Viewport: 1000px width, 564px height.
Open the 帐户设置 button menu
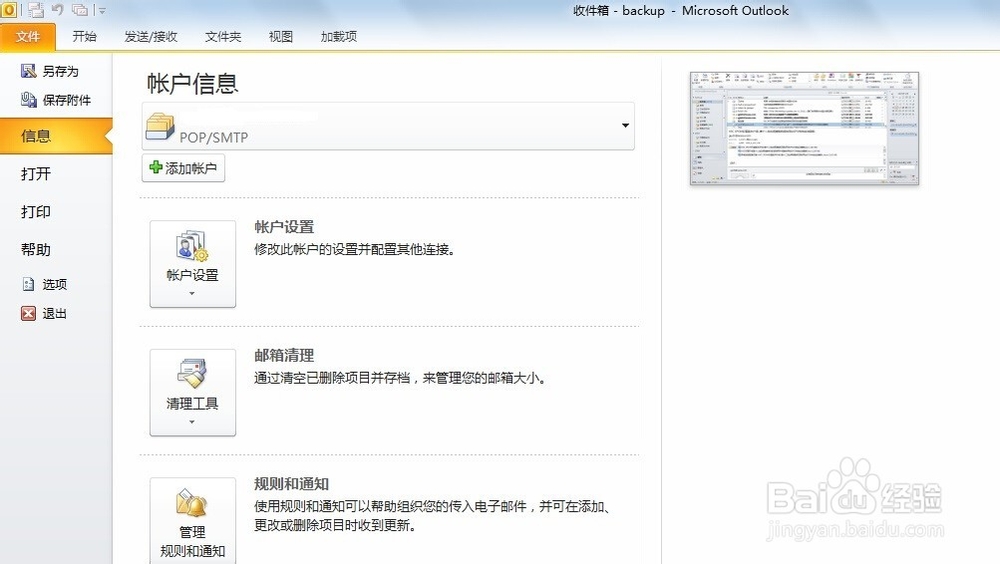click(193, 264)
